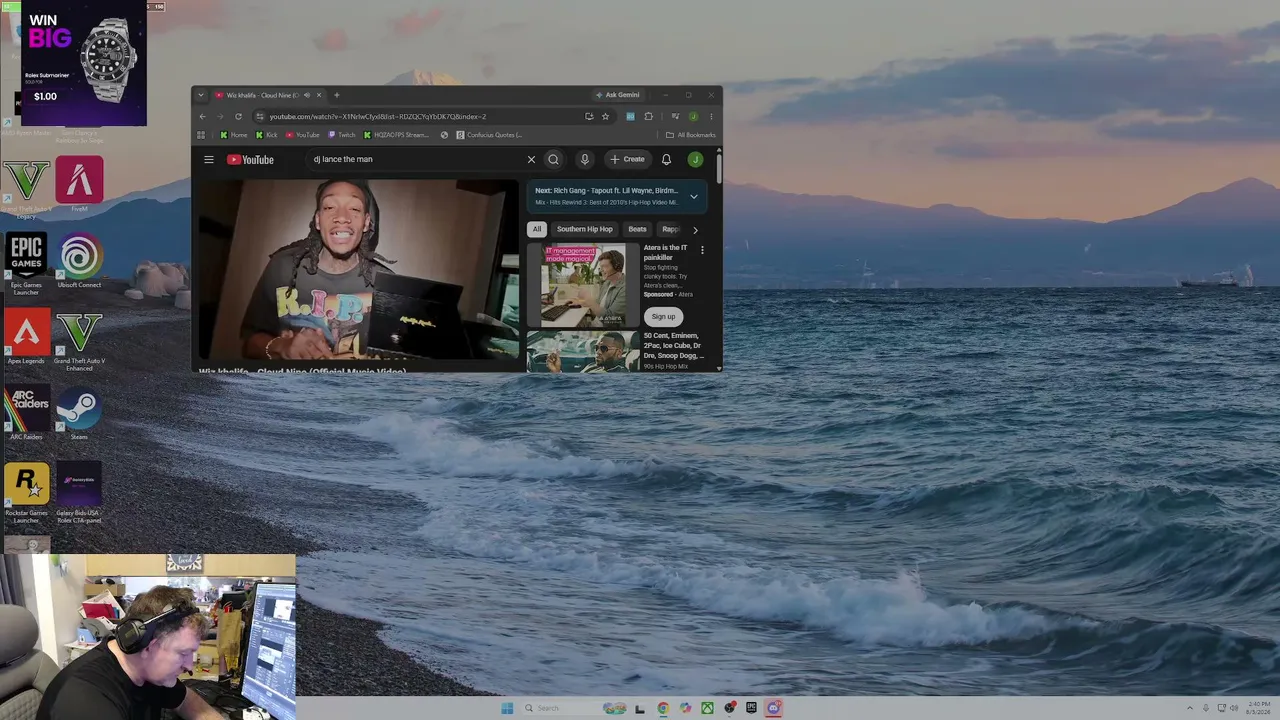
Task: Open the YouTube guide hamburger menu
Action: tap(209, 159)
